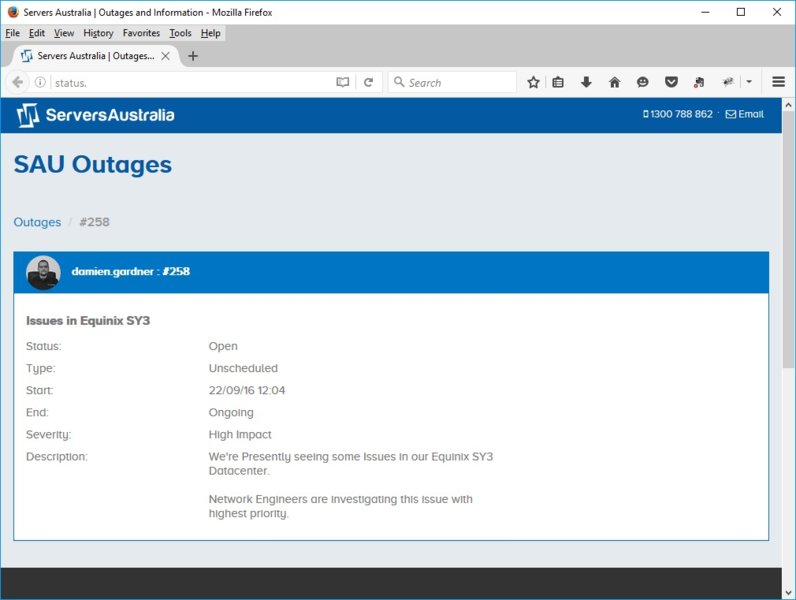This screenshot has width=796, height=600.
Task: Bookmark this page with the star icon
Action: click(533, 82)
